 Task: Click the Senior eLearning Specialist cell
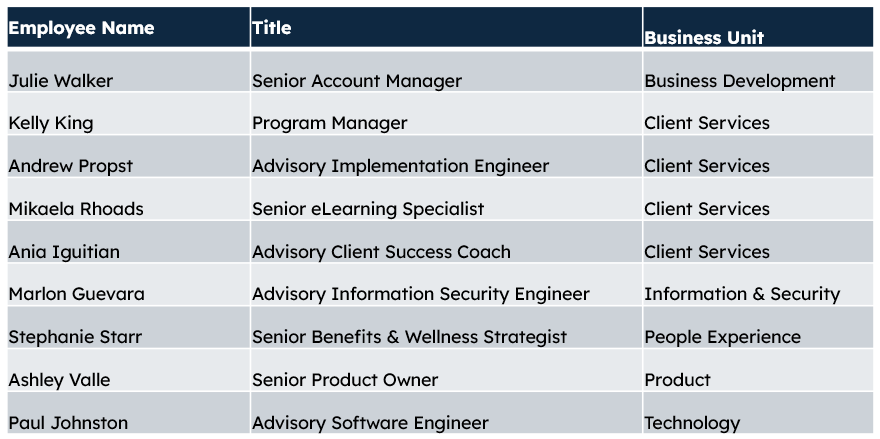(446, 199)
